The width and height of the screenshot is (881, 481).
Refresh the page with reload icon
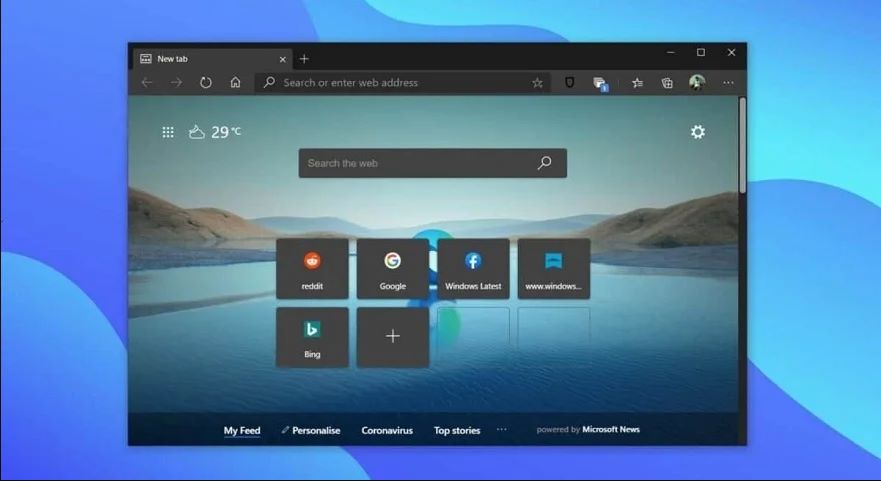[206, 83]
